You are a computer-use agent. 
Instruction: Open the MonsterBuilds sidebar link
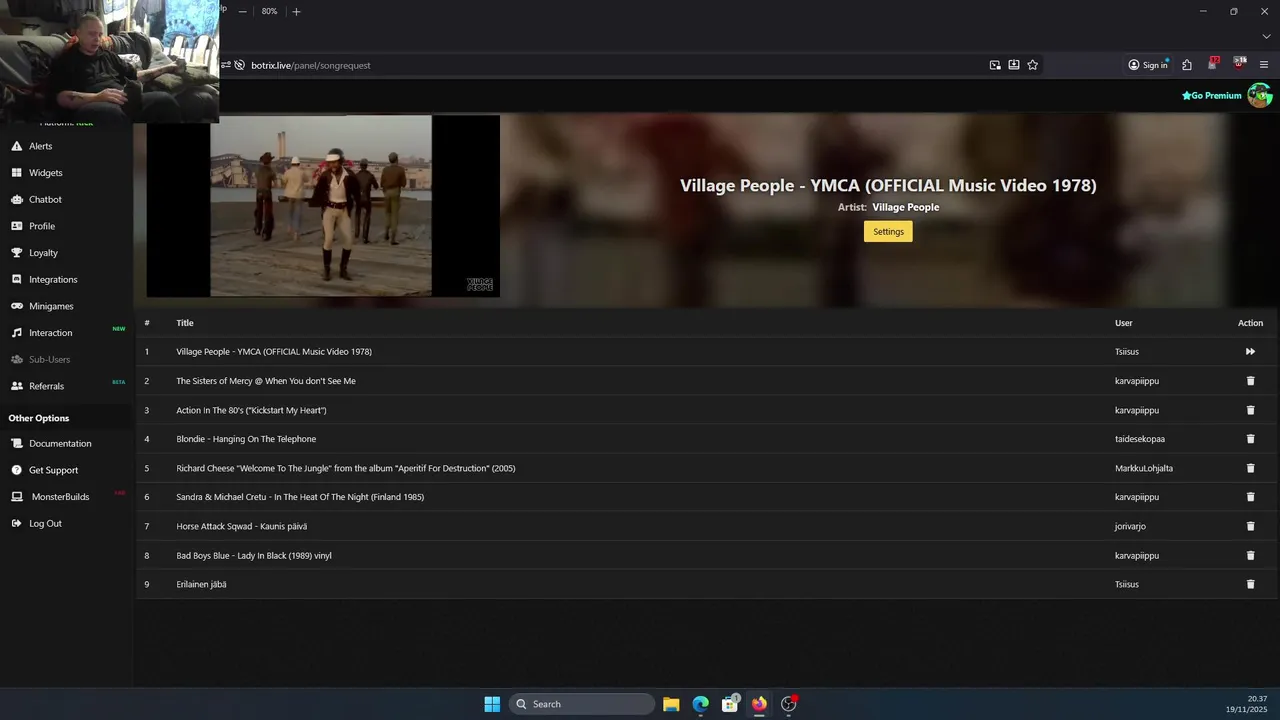(60, 497)
